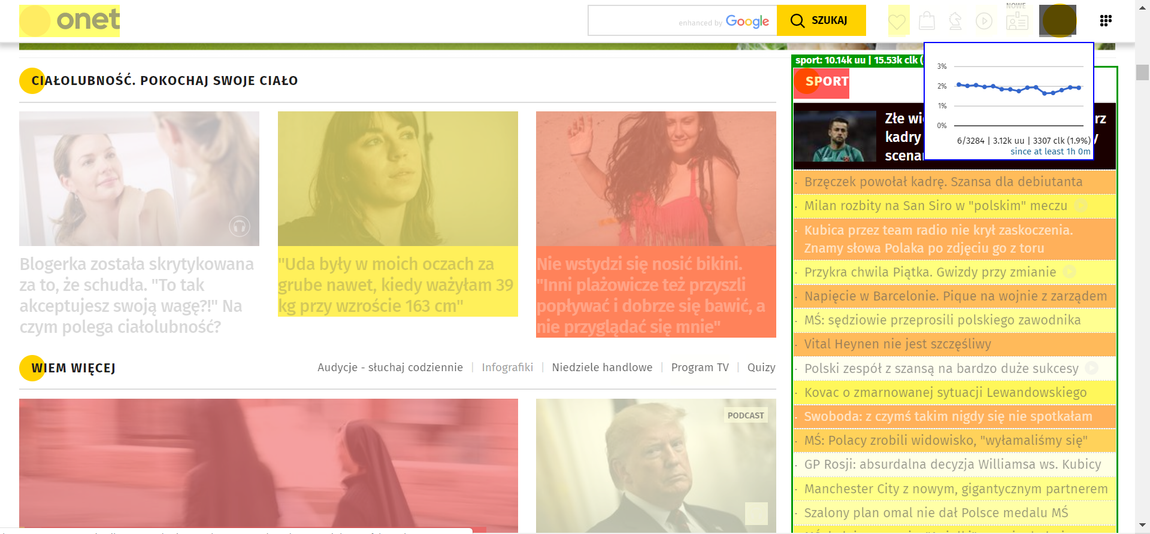Open the chess knight games icon
This screenshot has height=534, width=1150.
[x=954, y=21]
